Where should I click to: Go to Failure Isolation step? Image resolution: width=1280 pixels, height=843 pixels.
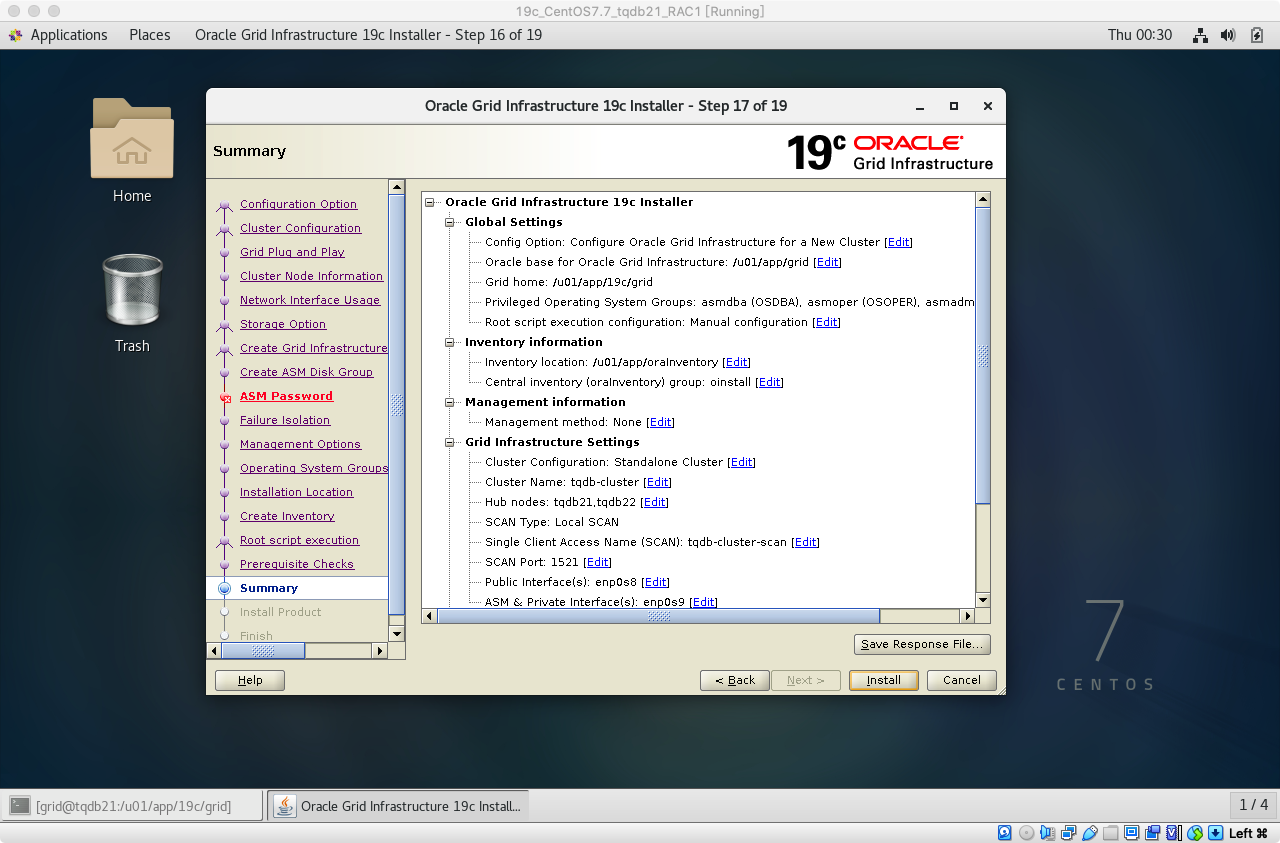coord(285,420)
